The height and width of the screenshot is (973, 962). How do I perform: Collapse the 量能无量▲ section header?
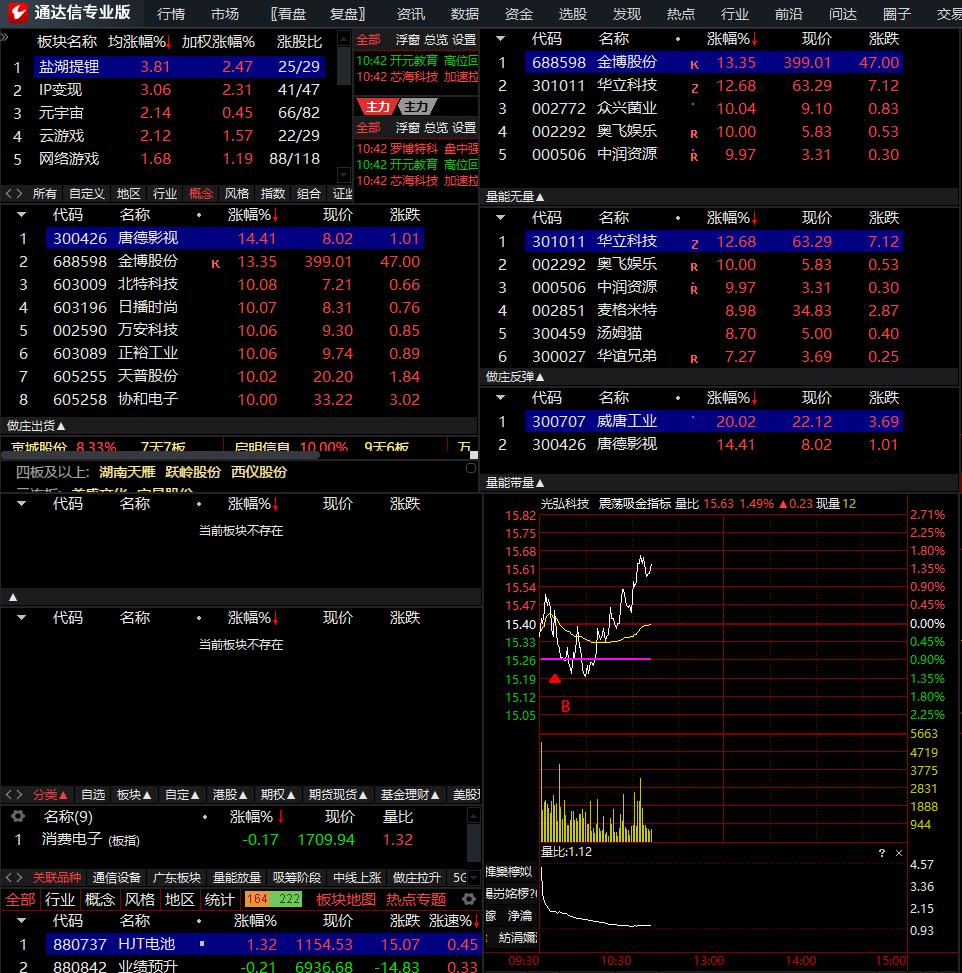coord(515,197)
